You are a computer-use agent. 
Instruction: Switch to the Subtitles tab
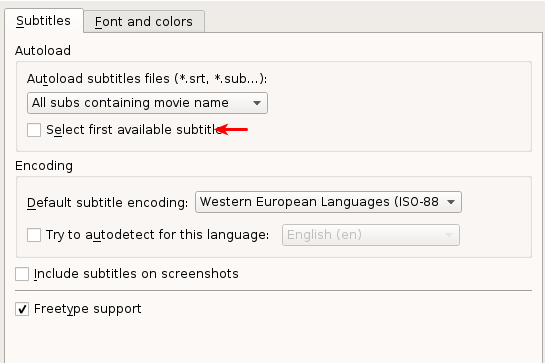tap(44, 21)
